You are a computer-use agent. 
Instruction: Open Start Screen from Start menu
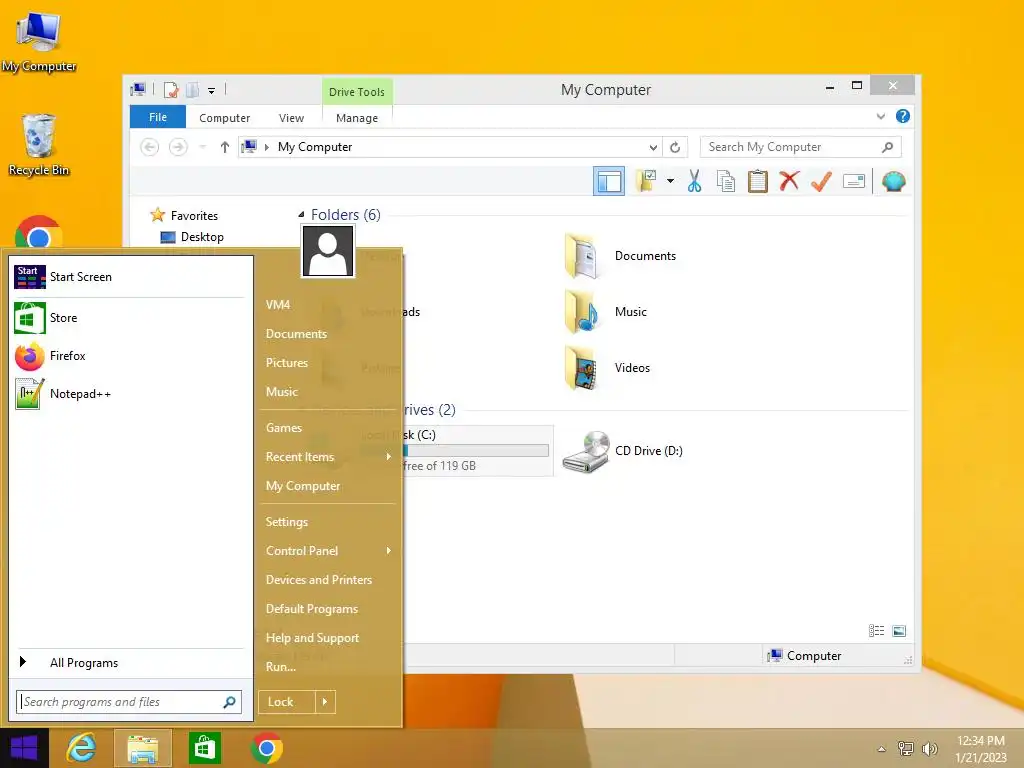(x=129, y=277)
